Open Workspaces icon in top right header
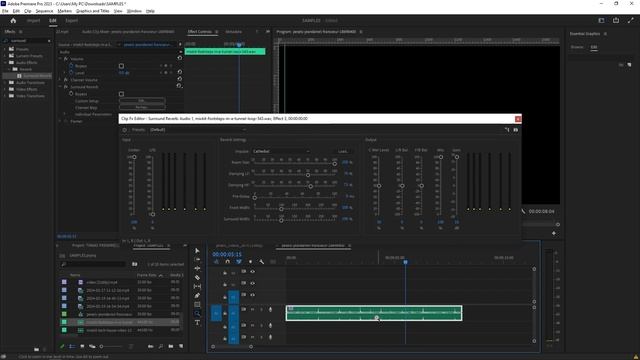This screenshot has height=360, width=640. pyautogui.click(x=601, y=20)
